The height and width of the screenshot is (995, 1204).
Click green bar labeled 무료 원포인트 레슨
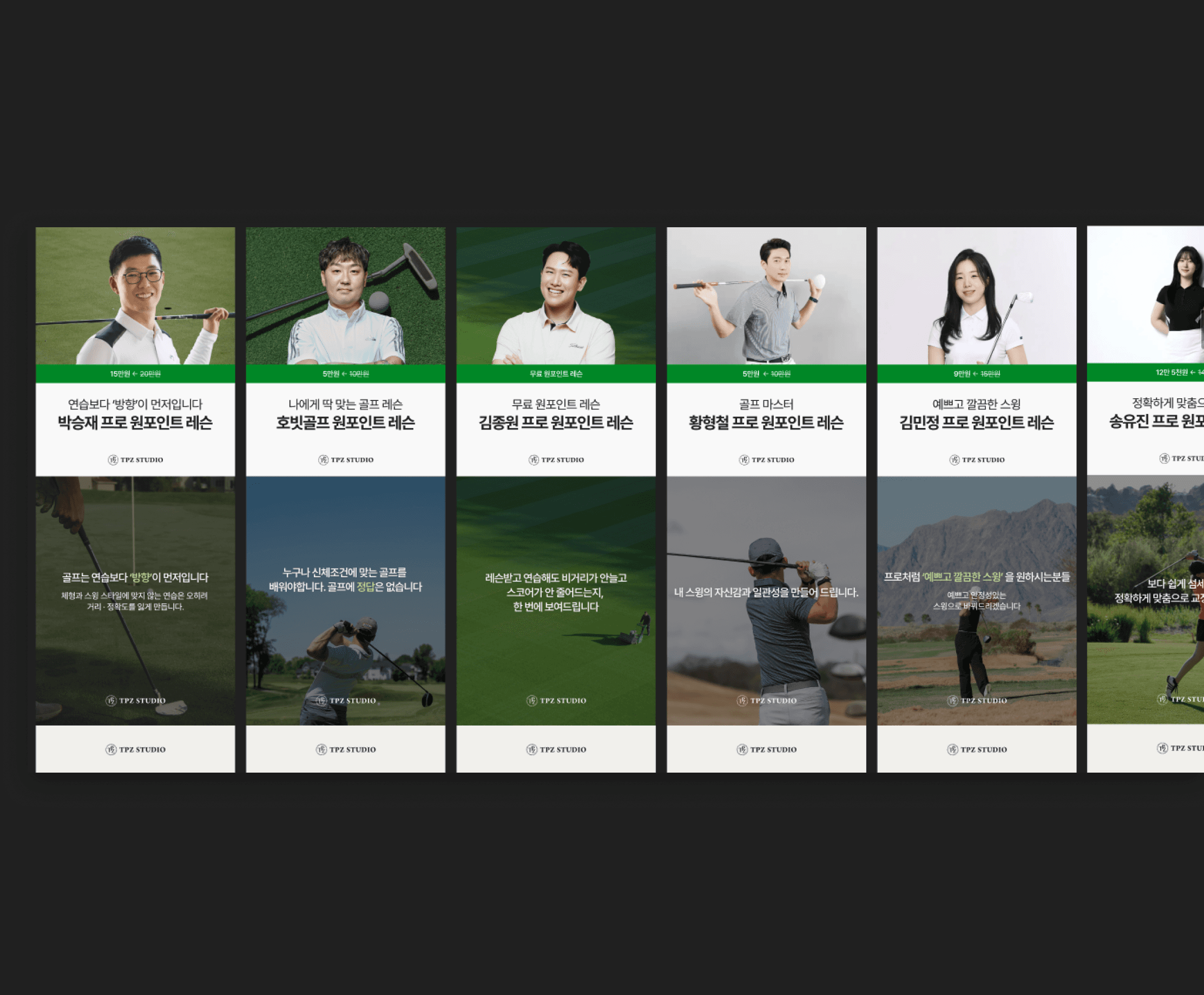pyautogui.click(x=556, y=374)
